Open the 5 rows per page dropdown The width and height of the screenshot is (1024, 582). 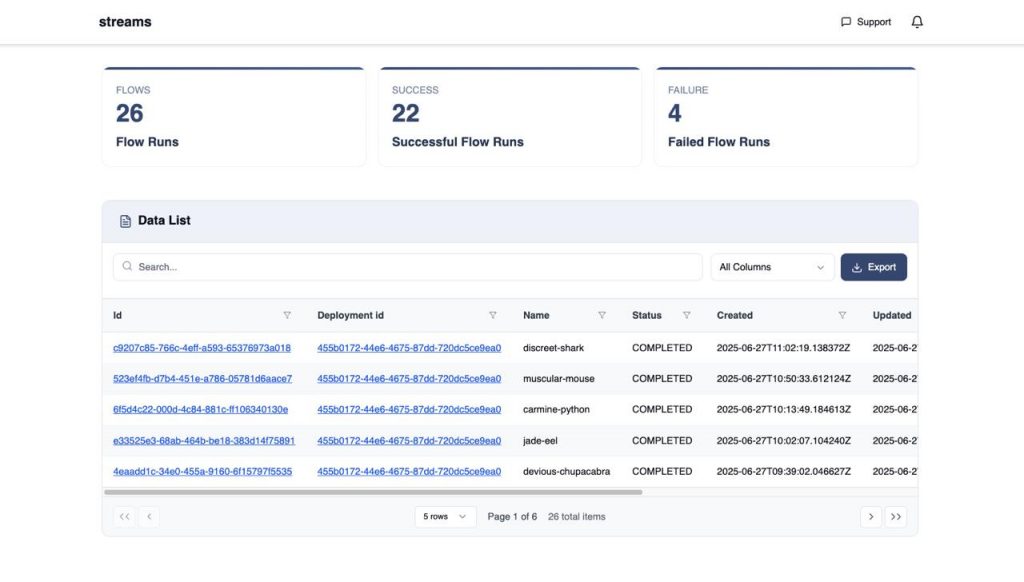(445, 516)
